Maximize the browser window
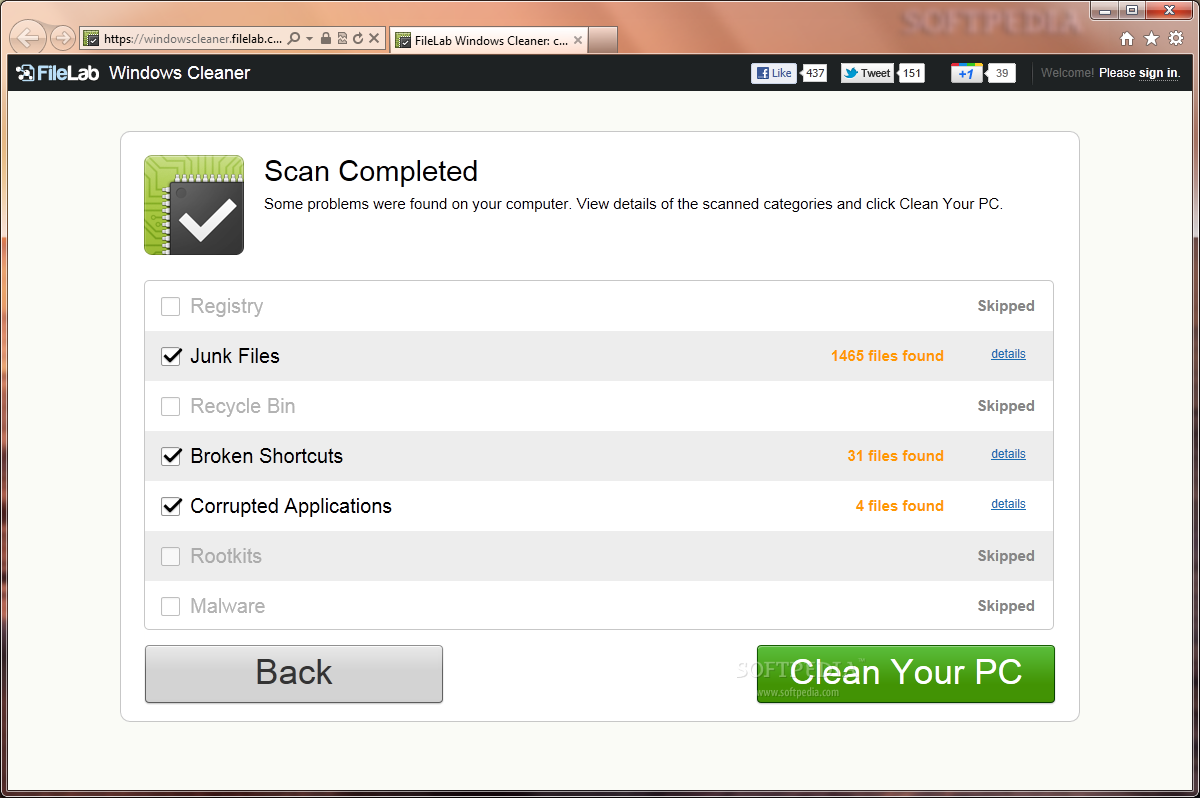Viewport: 1200px width, 798px height. pyautogui.click(x=1131, y=10)
